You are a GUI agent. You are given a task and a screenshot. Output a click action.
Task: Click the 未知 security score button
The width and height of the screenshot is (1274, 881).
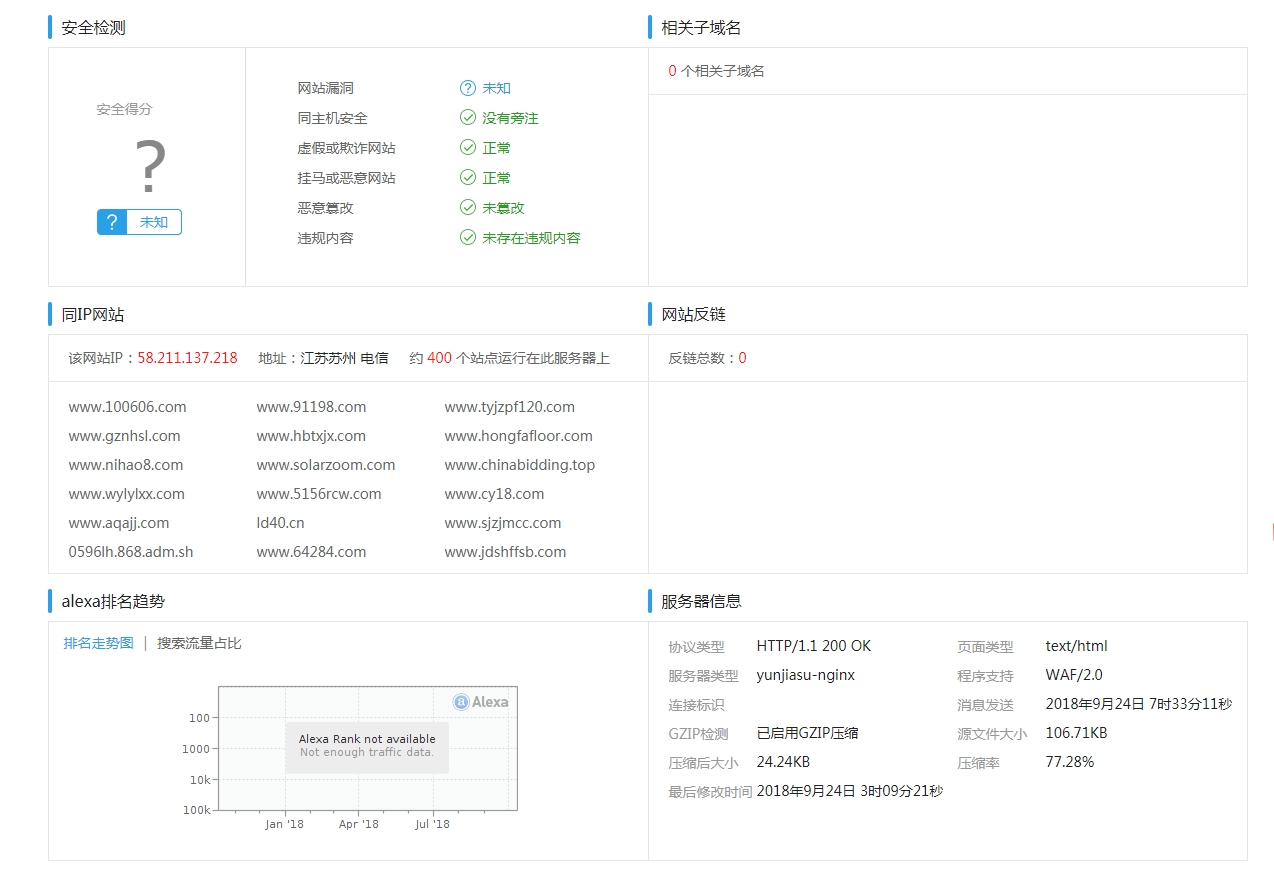154,222
